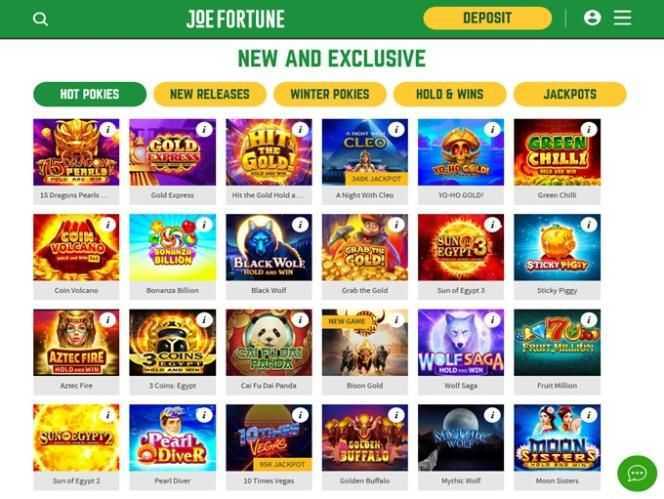Open the user account profile icon

click(592, 18)
